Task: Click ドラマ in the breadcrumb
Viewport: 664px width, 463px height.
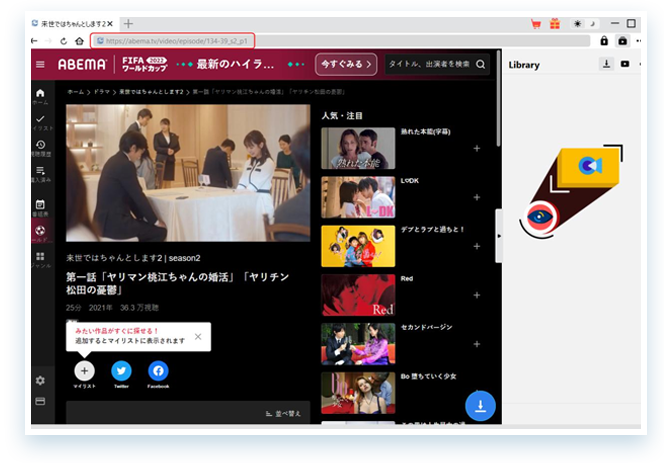Action: (x=102, y=92)
